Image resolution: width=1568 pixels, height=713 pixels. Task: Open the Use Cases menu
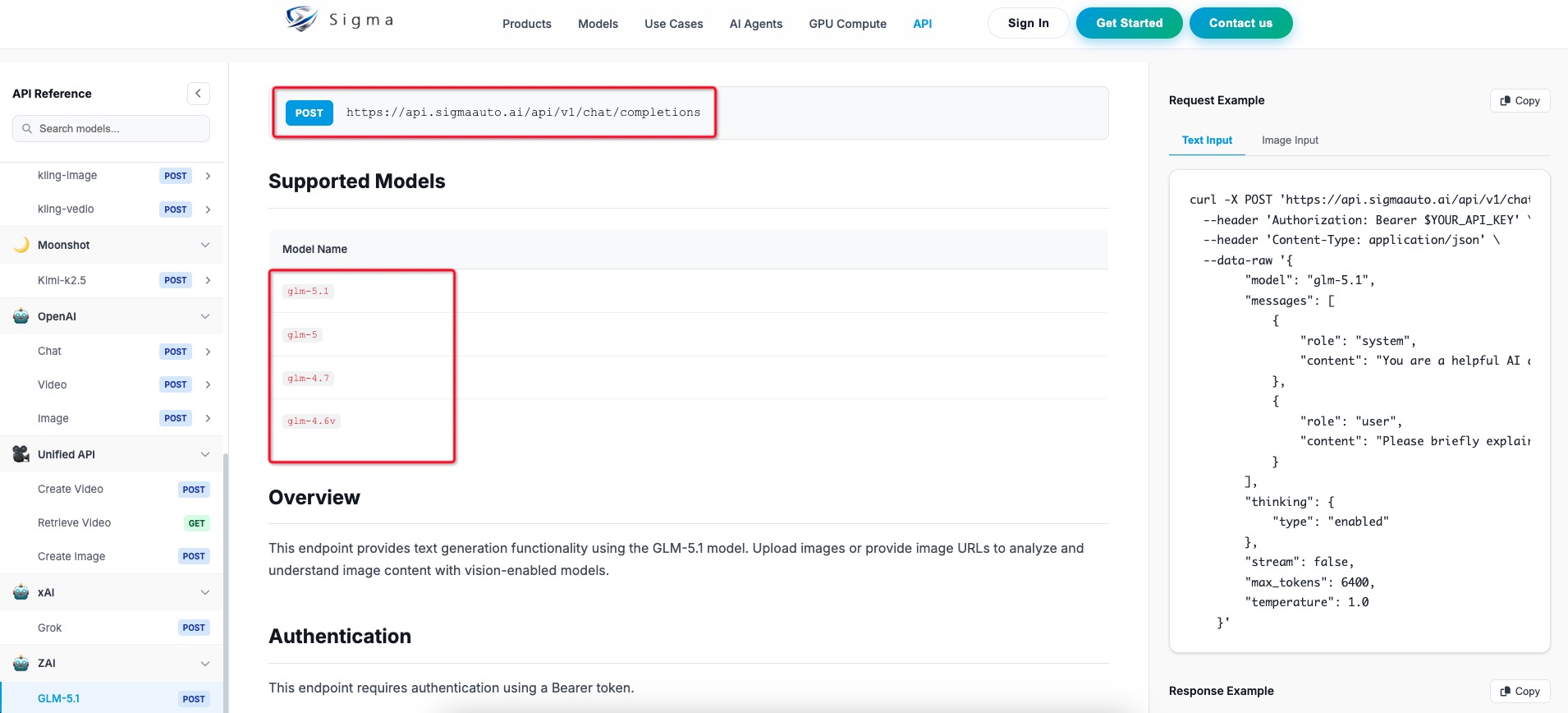click(674, 24)
